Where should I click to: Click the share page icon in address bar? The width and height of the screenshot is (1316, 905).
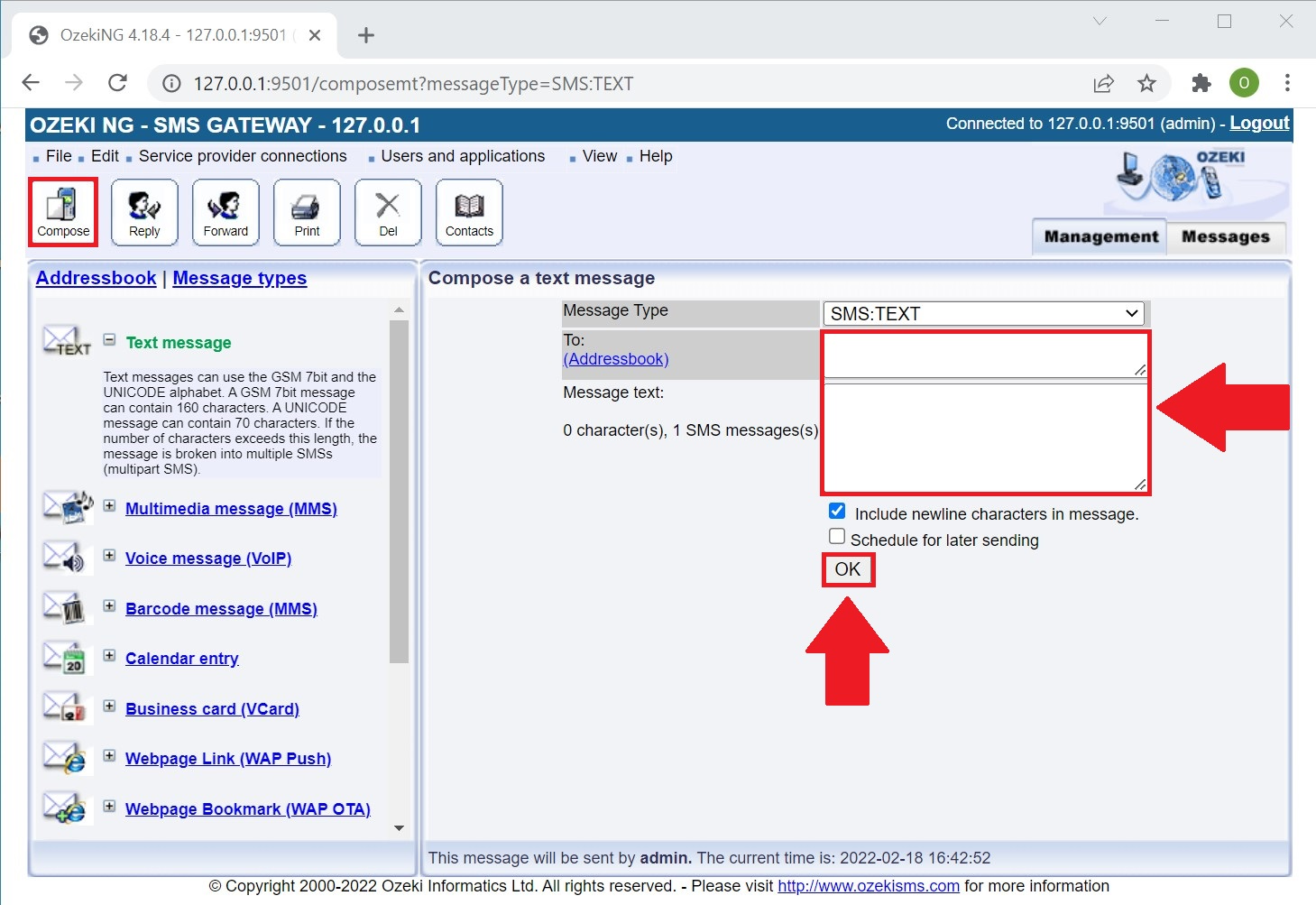1104,83
